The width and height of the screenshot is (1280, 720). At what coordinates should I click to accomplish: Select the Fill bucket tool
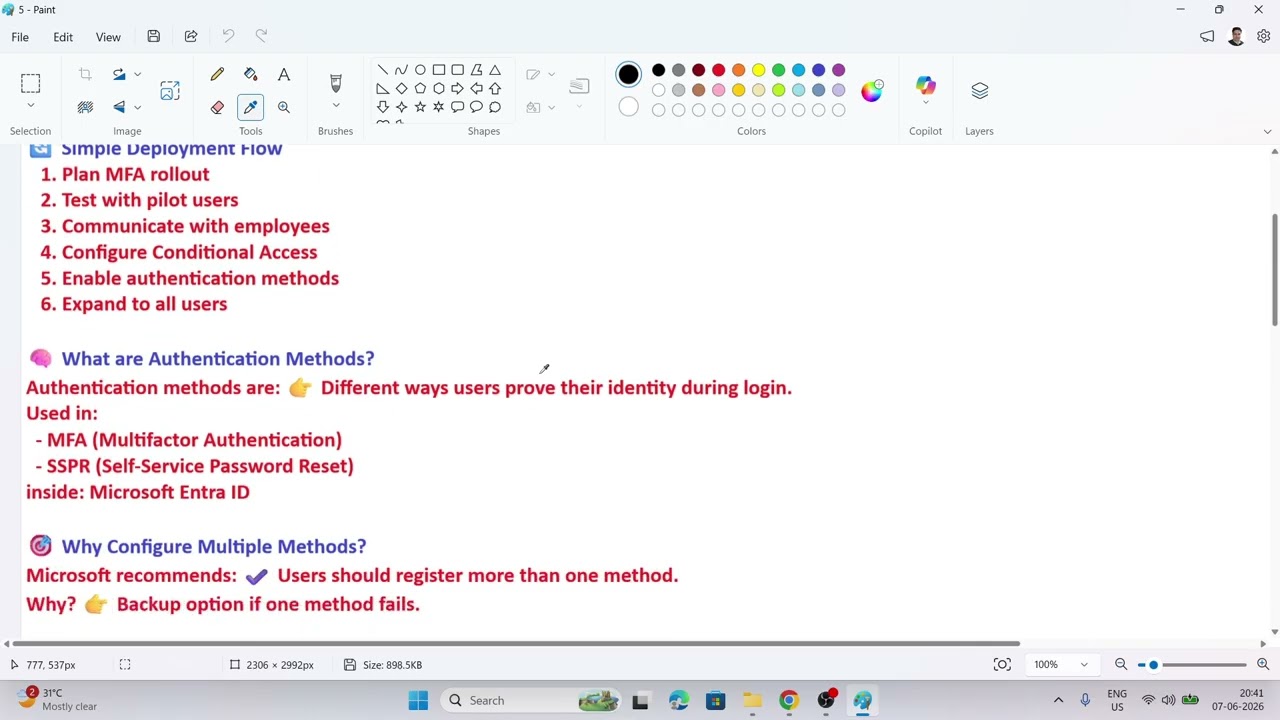pyautogui.click(x=250, y=75)
